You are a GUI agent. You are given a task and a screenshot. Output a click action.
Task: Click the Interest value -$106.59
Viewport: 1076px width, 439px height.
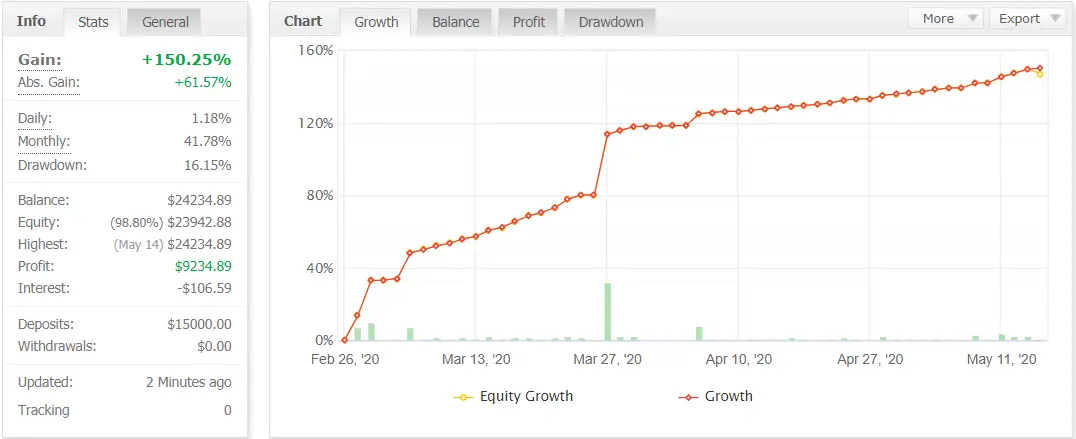[204, 288]
